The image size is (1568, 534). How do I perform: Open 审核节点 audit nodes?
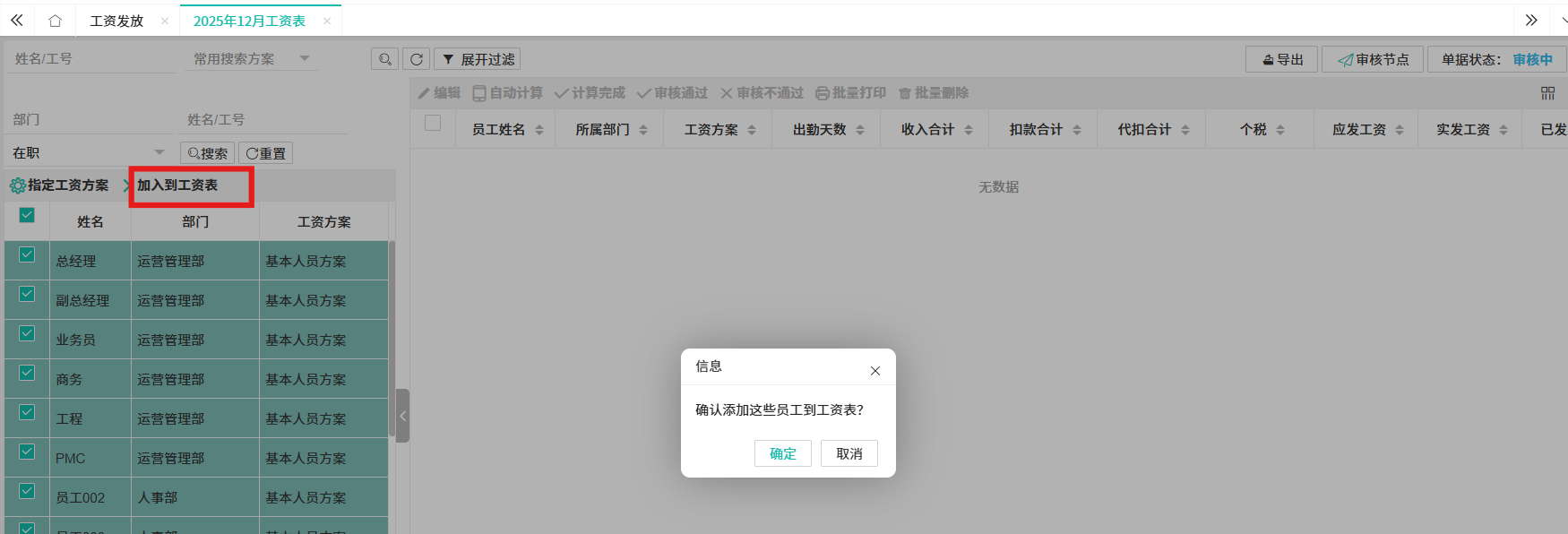(1373, 59)
